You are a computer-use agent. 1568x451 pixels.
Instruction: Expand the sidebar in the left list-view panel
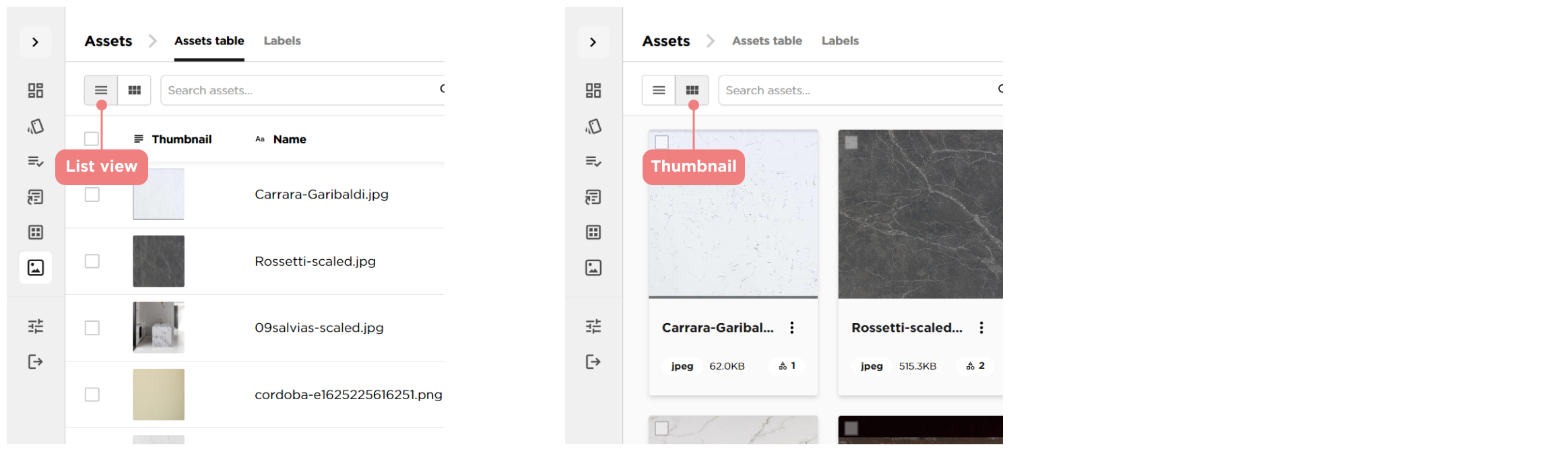(x=36, y=42)
